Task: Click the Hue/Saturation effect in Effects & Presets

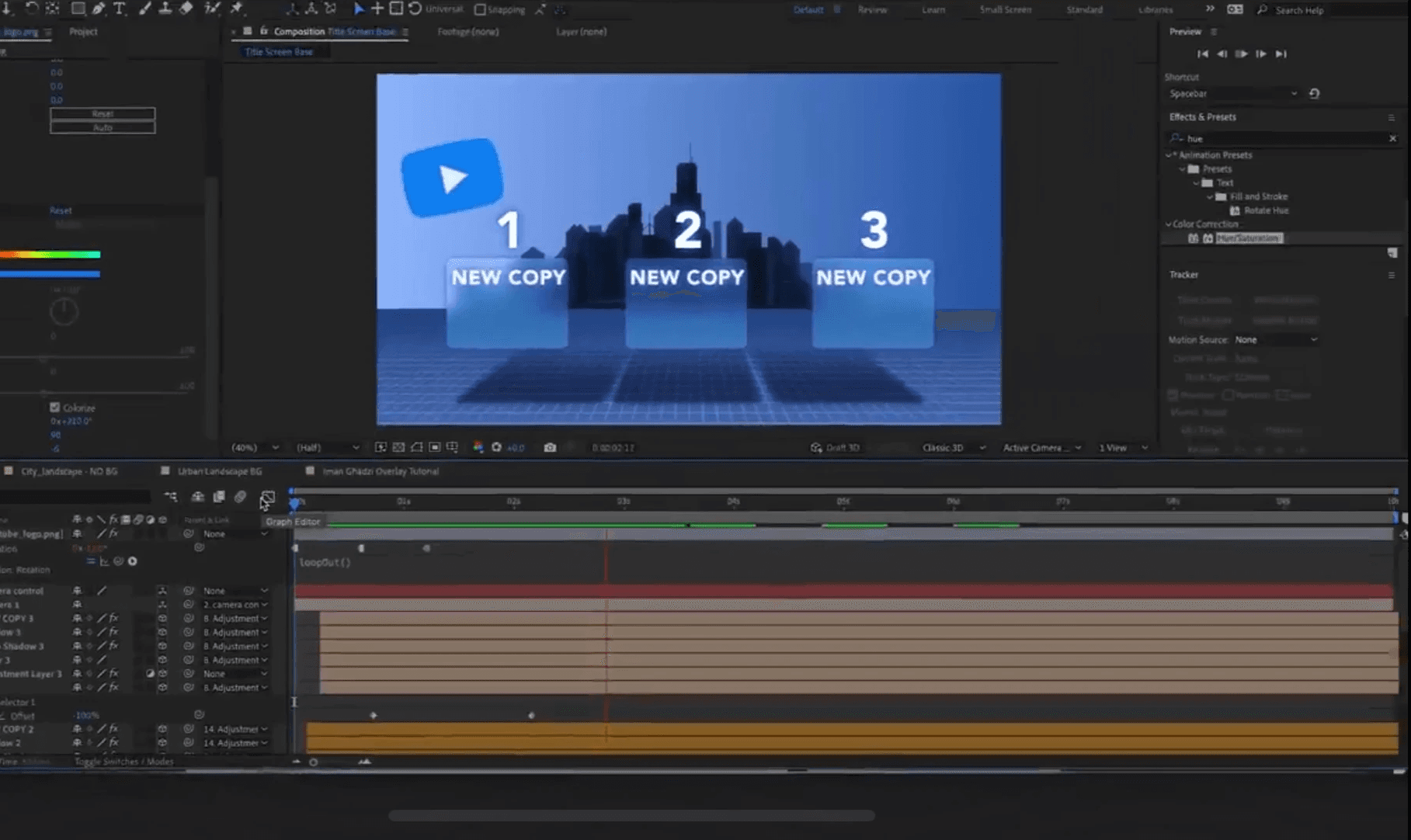Action: 1249,238
